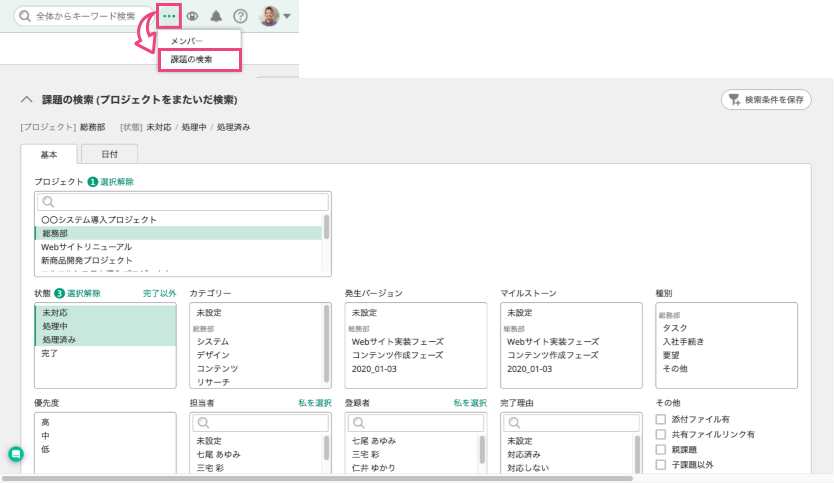Select 新商品開発プロジェクト in project list

[x=179, y=260]
